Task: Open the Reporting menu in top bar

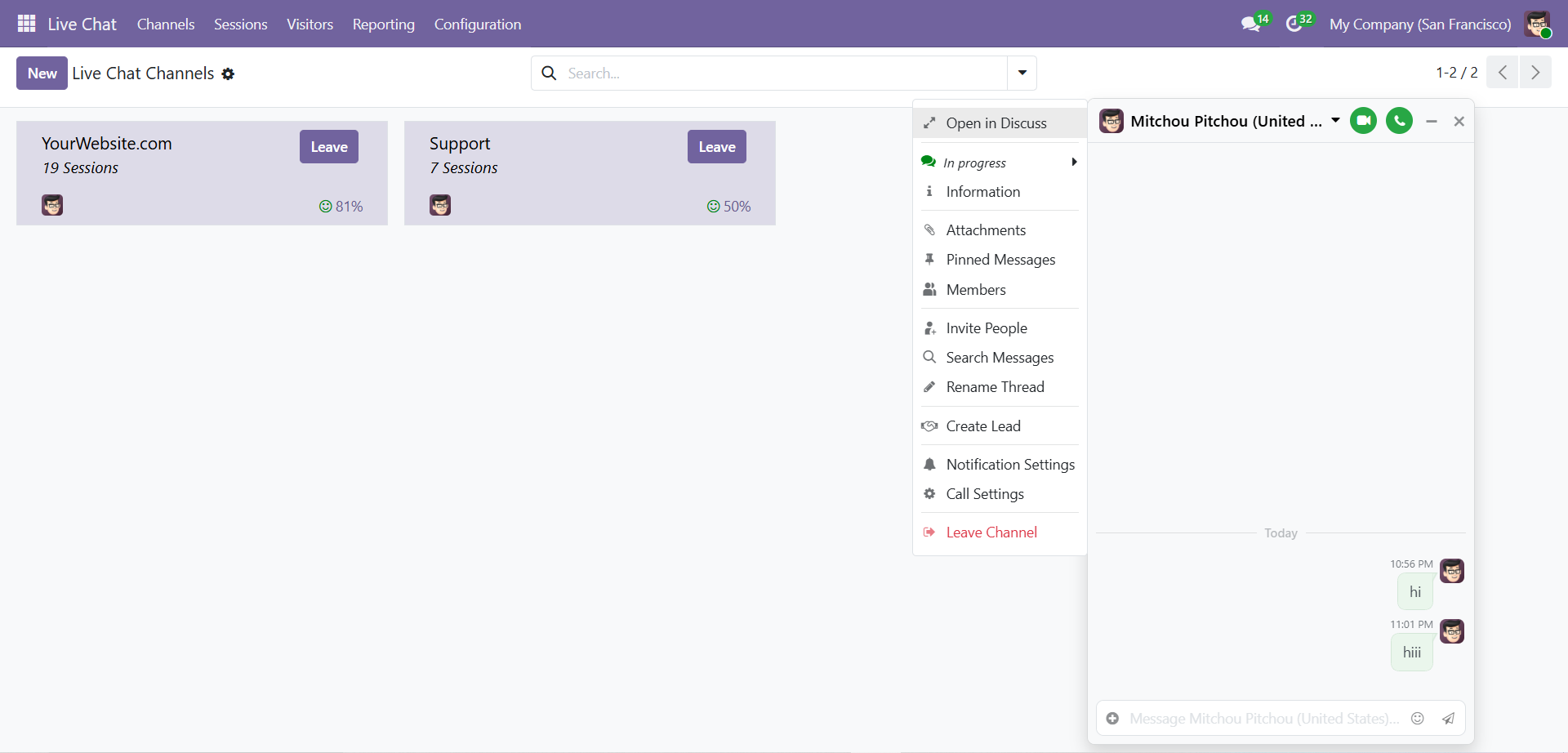Action: [x=383, y=24]
